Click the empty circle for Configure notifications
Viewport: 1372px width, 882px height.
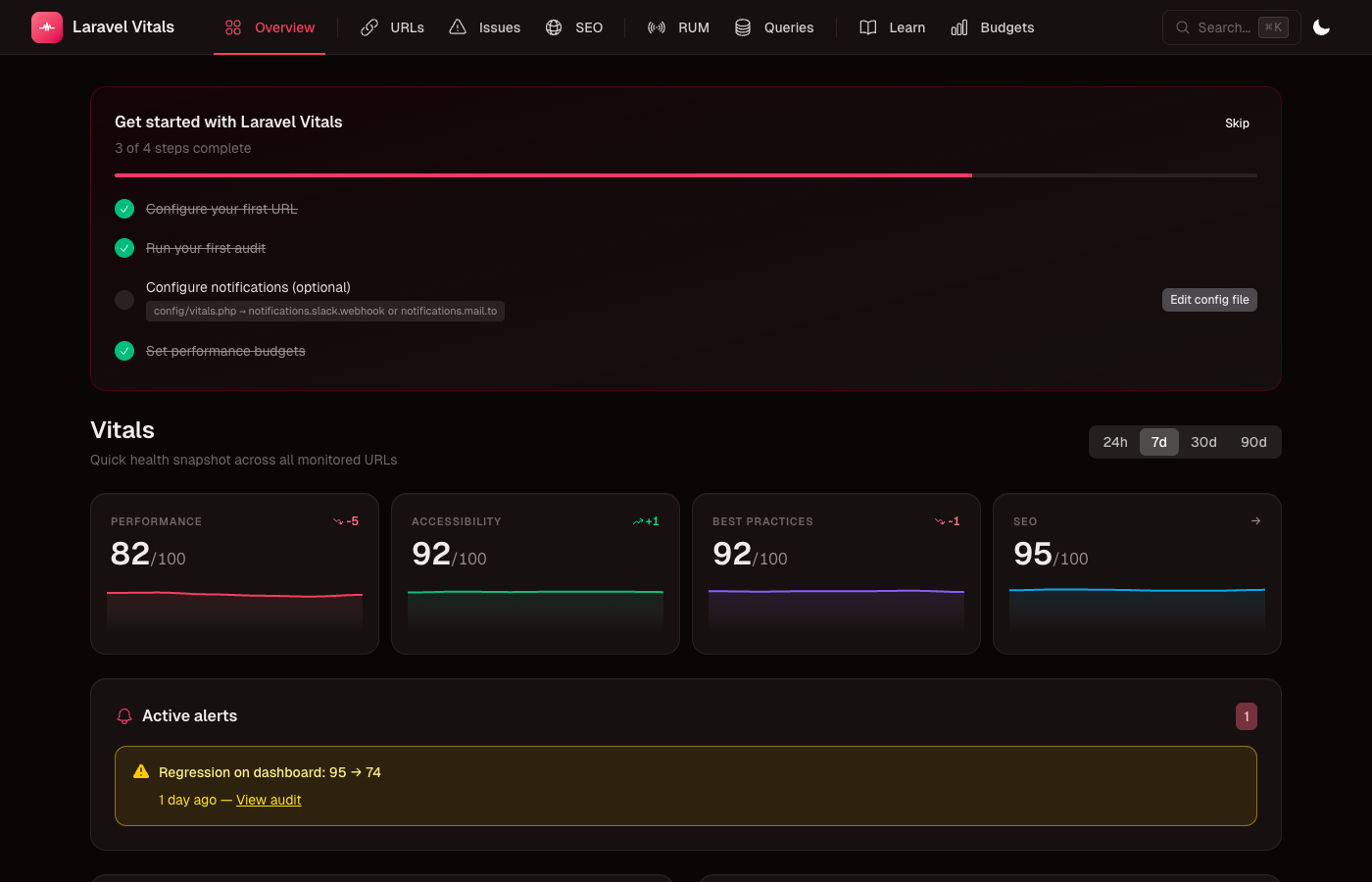click(124, 300)
